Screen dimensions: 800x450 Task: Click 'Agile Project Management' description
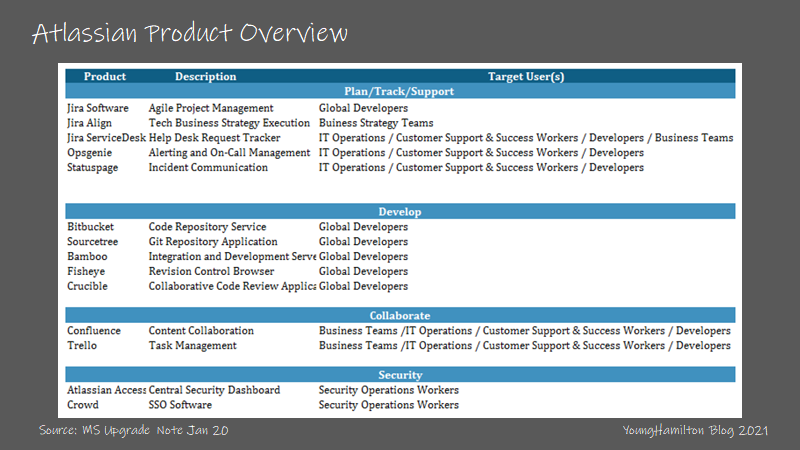[x=211, y=108]
